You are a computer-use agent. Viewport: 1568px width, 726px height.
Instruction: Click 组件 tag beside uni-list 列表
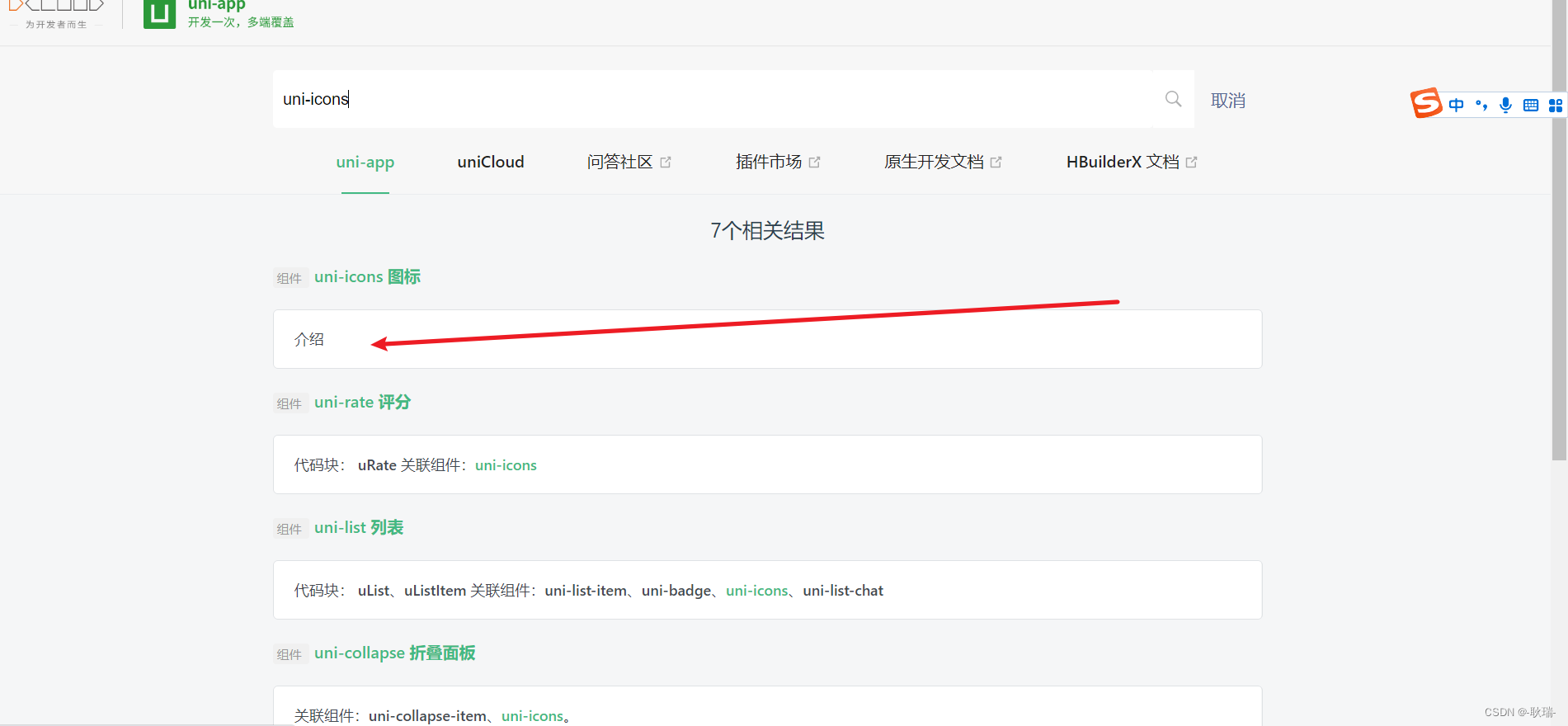290,529
